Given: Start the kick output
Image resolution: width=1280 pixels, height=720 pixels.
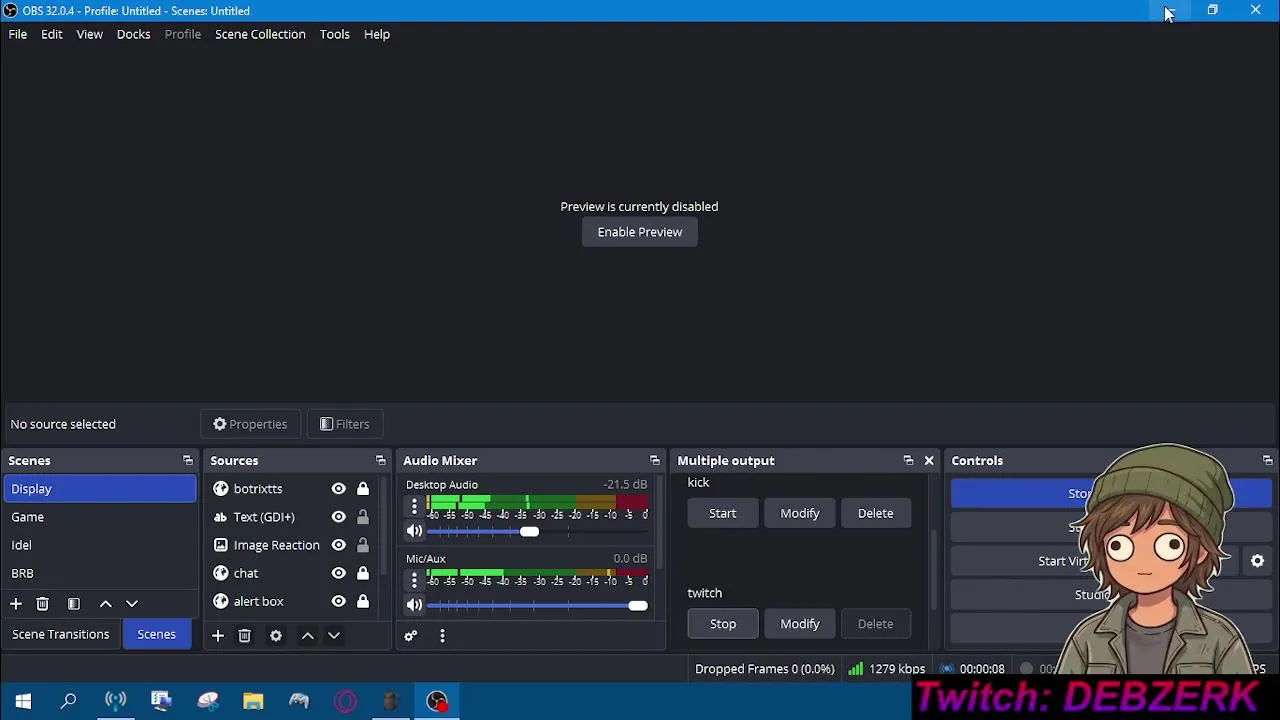Looking at the screenshot, I should tap(723, 513).
